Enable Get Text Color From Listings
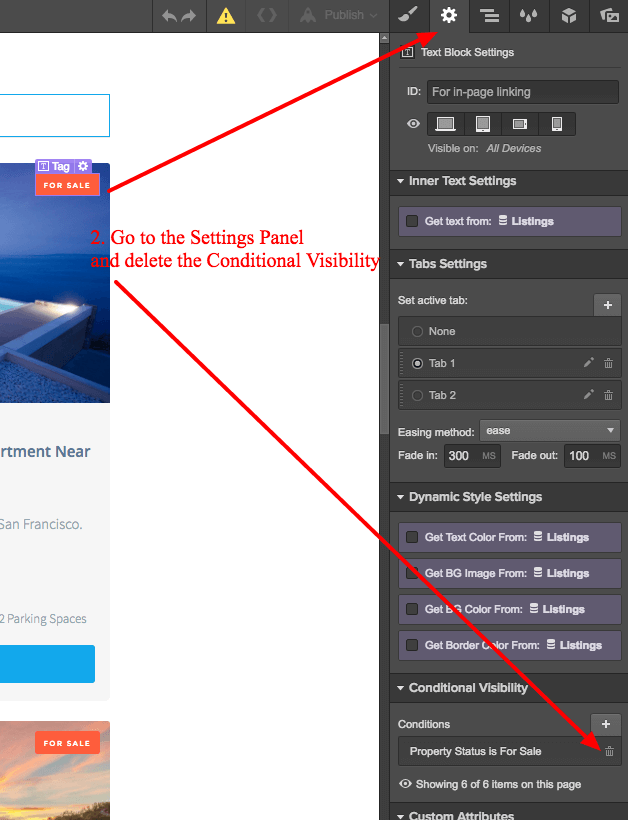 (412, 537)
